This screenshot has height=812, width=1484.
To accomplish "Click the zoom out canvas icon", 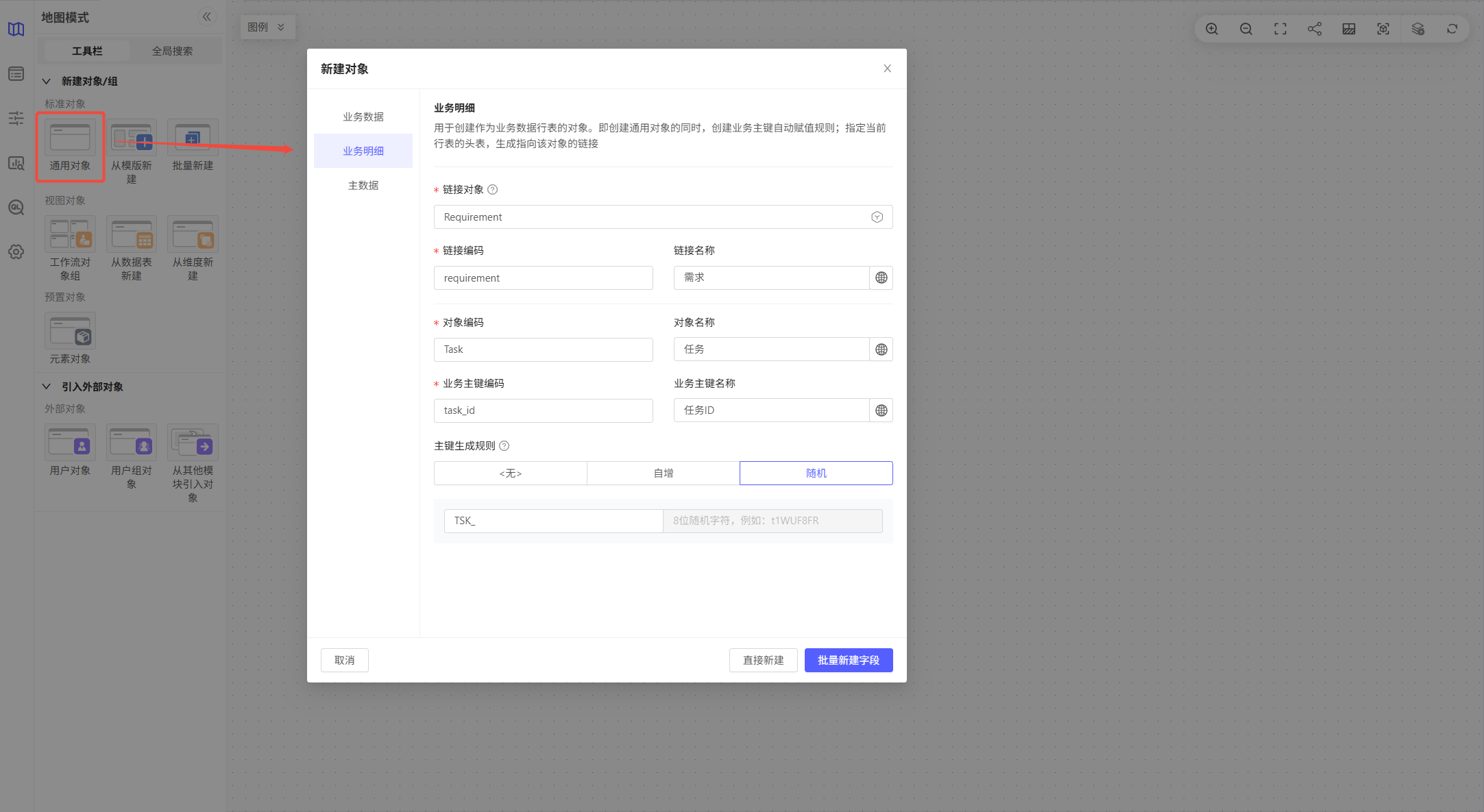I will pos(1246,29).
